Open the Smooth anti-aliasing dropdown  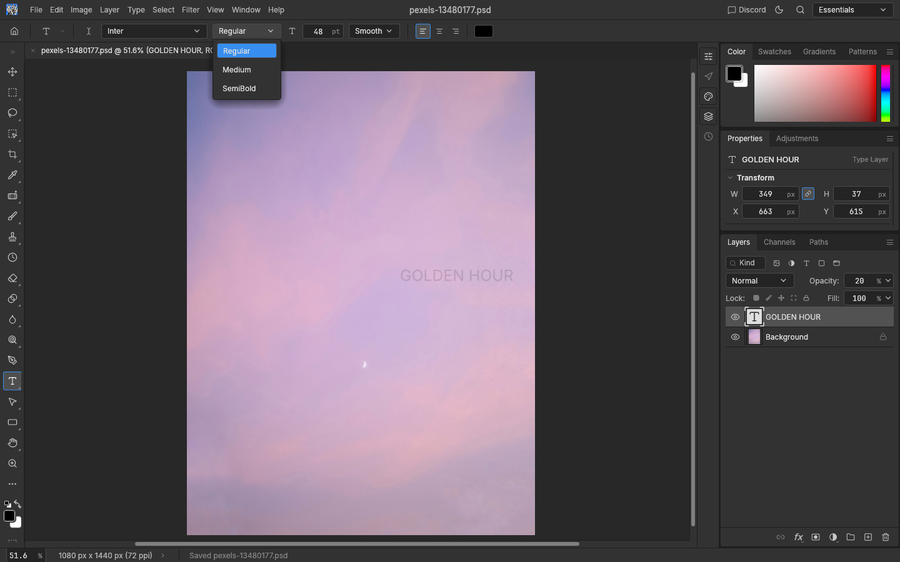tap(374, 31)
